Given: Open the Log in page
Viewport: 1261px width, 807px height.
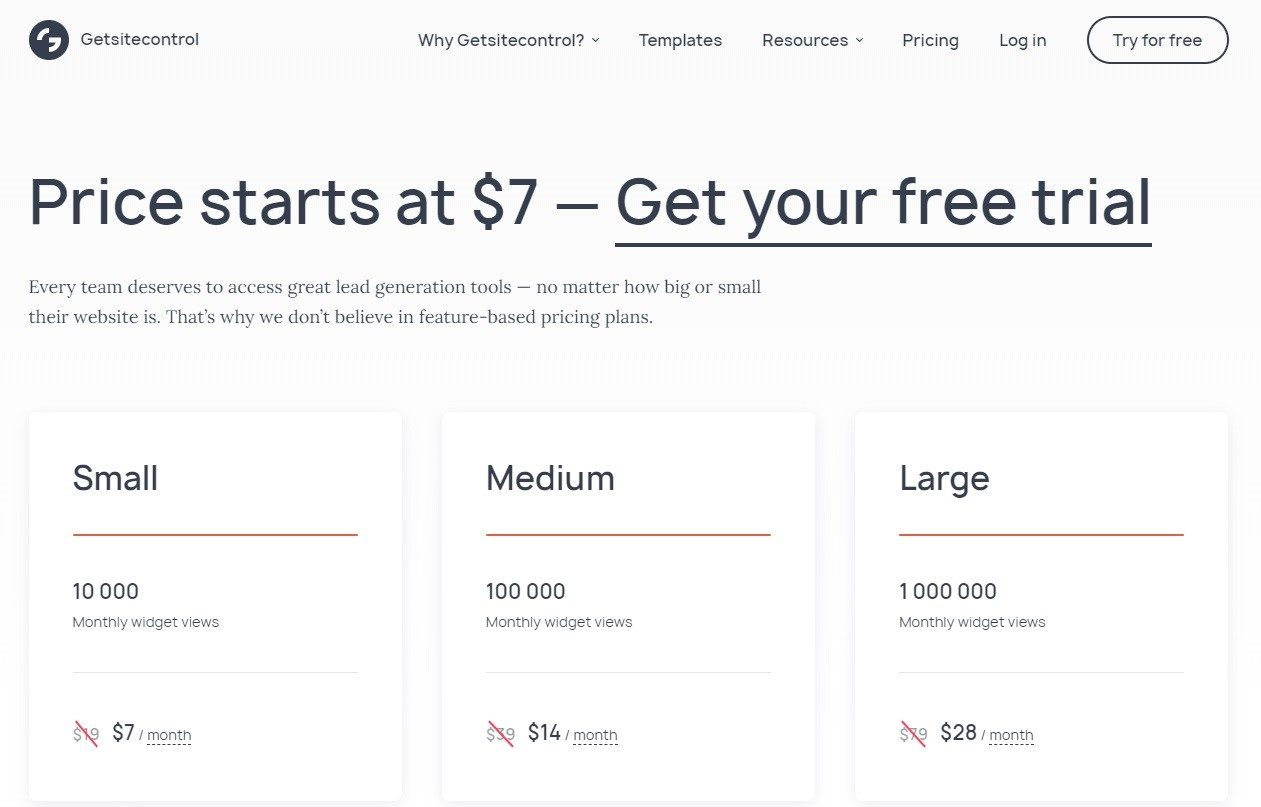Looking at the screenshot, I should [1022, 40].
